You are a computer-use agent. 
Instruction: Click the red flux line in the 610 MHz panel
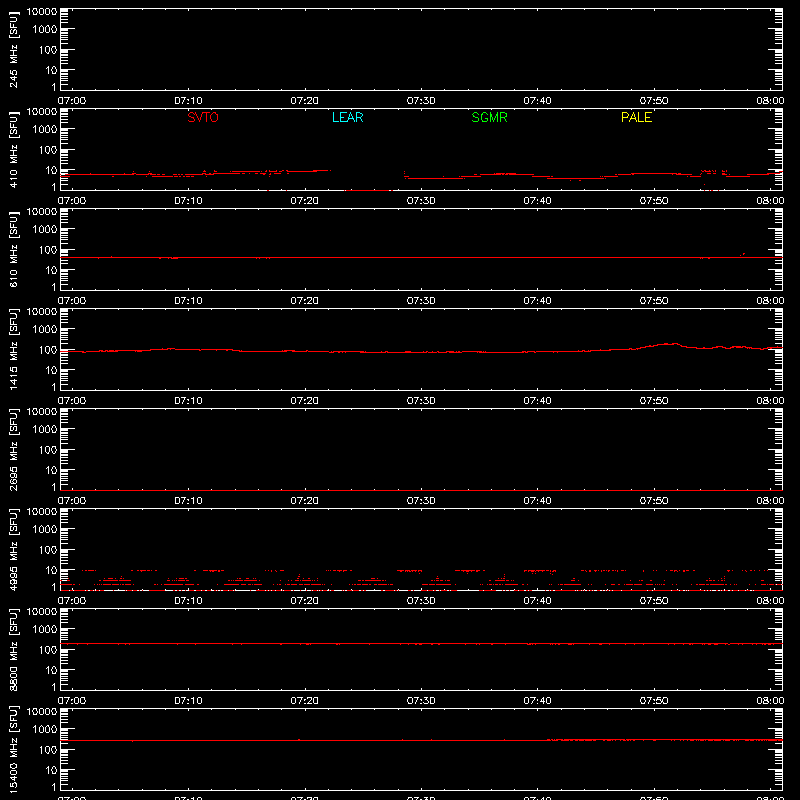pos(421,258)
